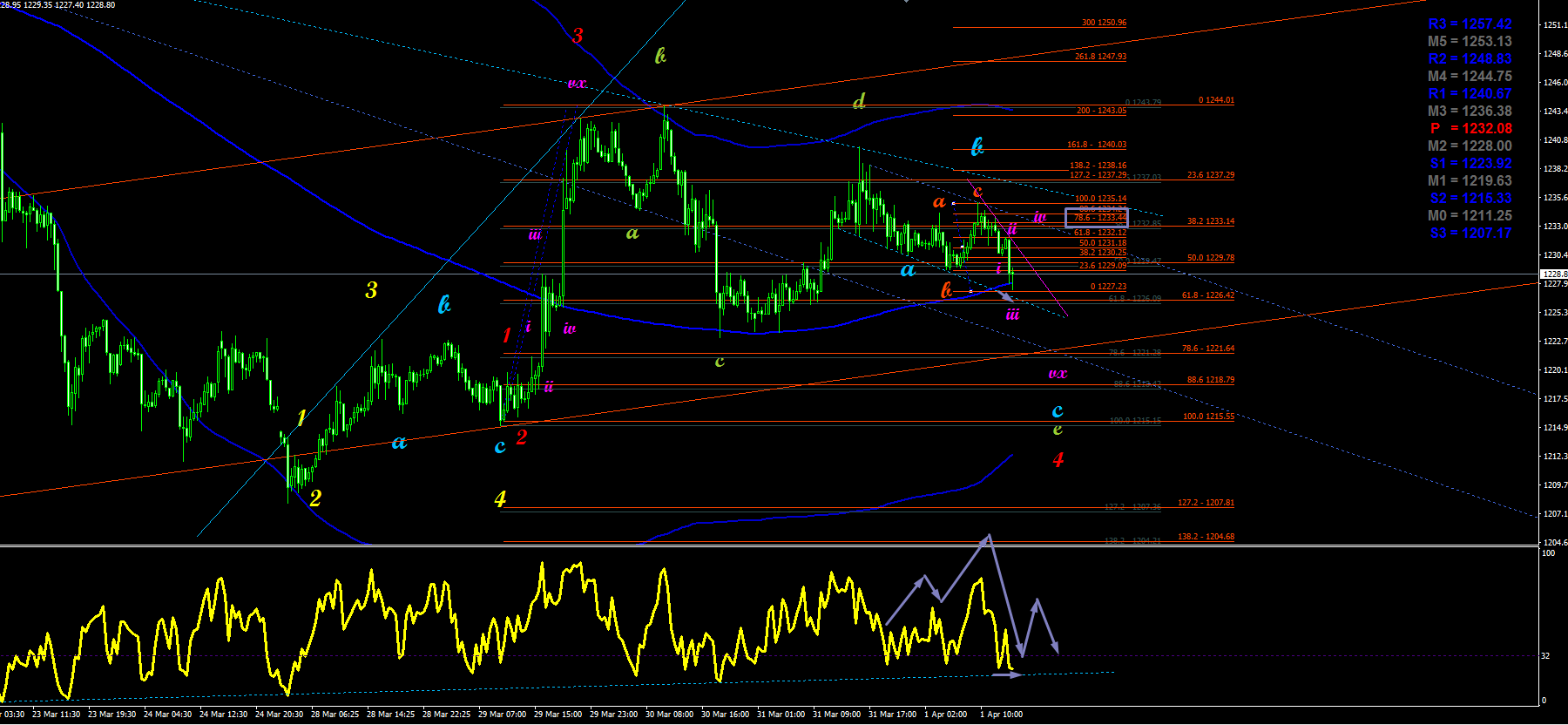The width and height of the screenshot is (1568, 725).
Task: Click the time axis label "28 Mar 22:25"
Action: [447, 715]
